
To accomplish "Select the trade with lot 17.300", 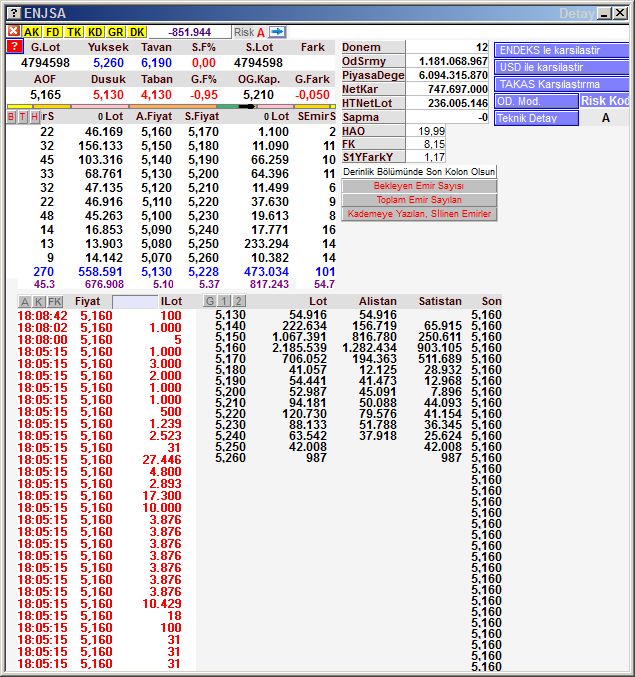I will [x=100, y=496].
